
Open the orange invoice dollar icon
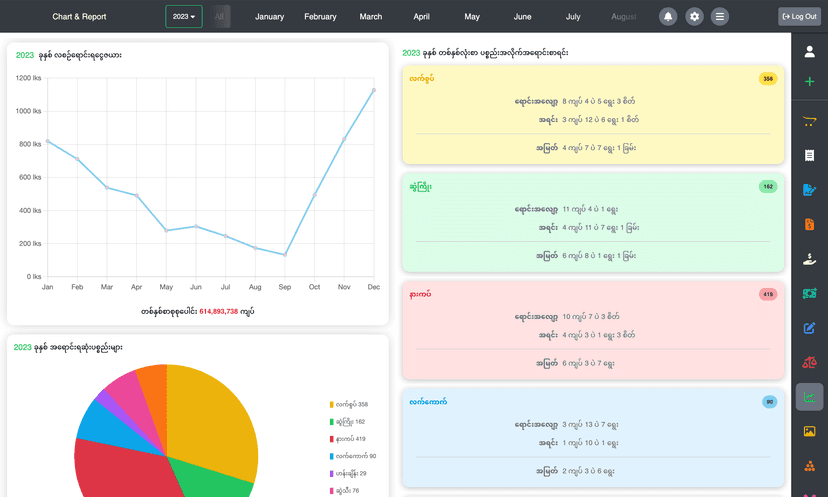809,224
